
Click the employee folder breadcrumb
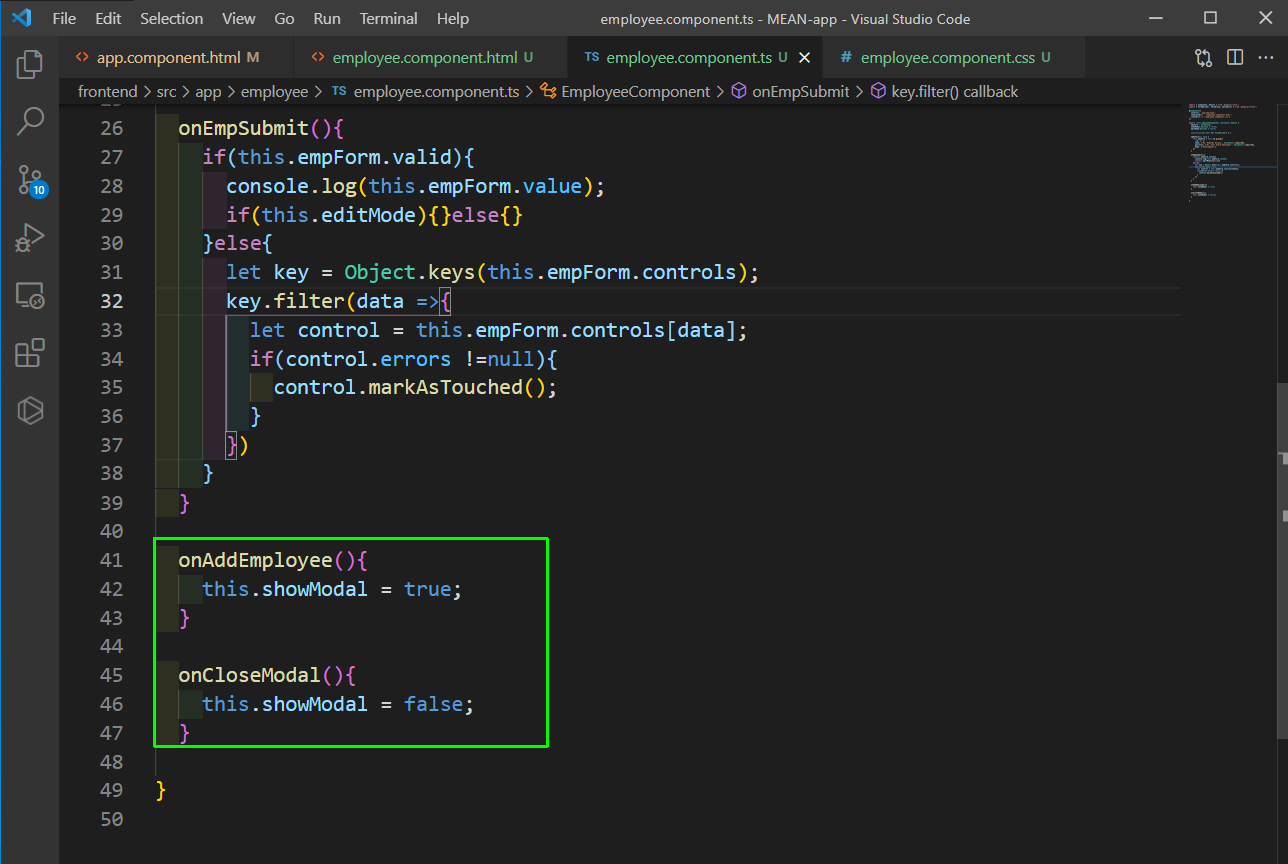274,91
